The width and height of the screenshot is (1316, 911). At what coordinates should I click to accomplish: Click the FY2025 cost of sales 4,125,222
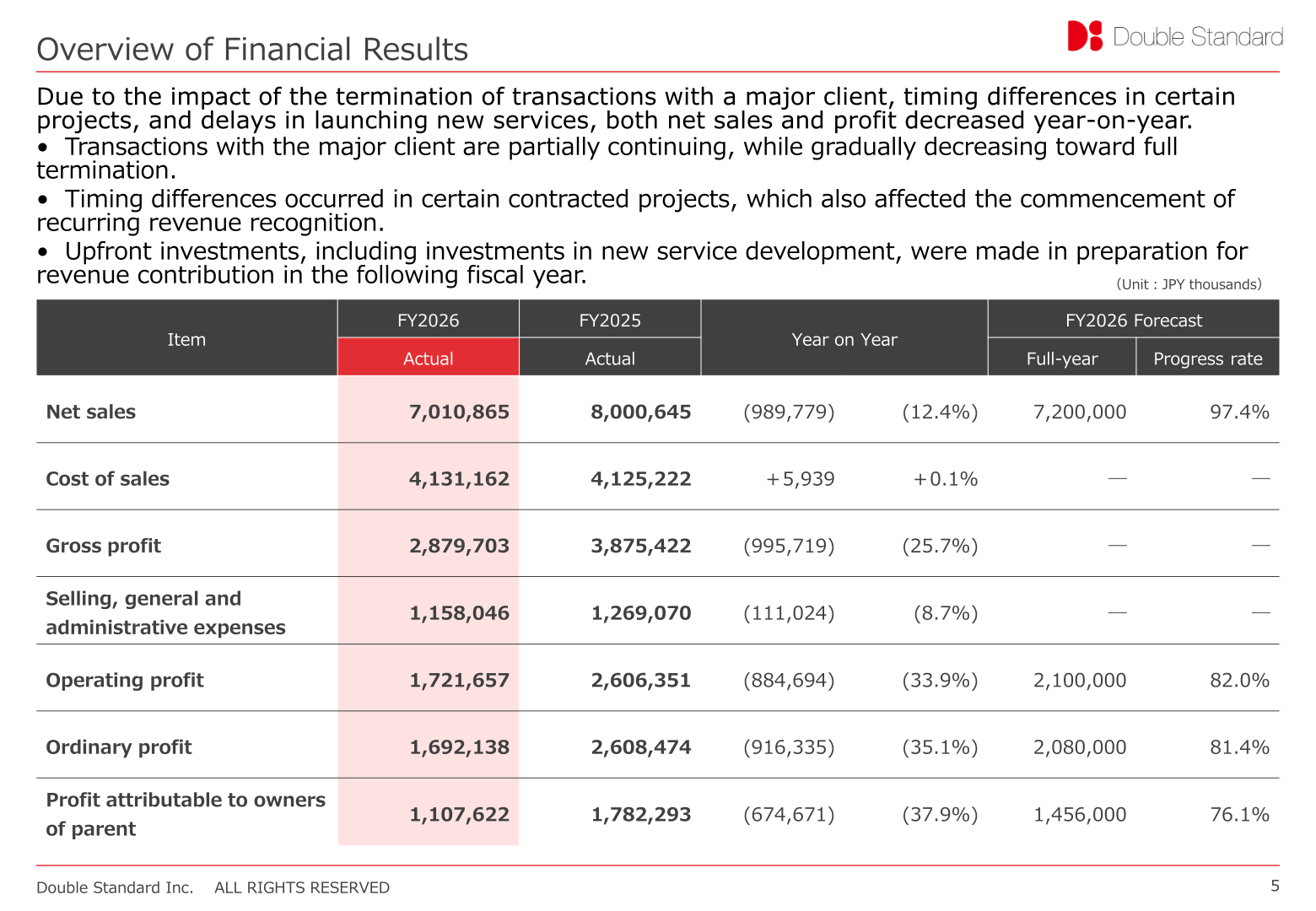[641, 479]
